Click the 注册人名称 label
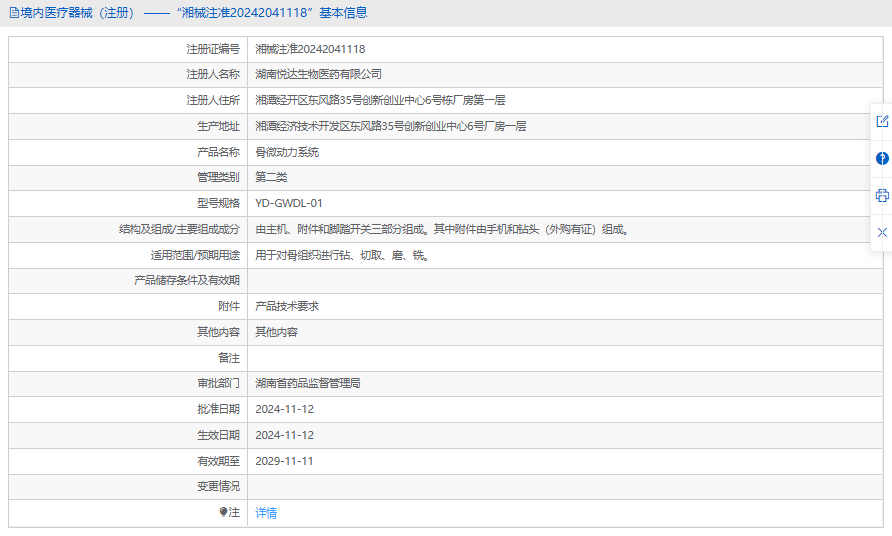The image size is (892, 536). [213, 74]
